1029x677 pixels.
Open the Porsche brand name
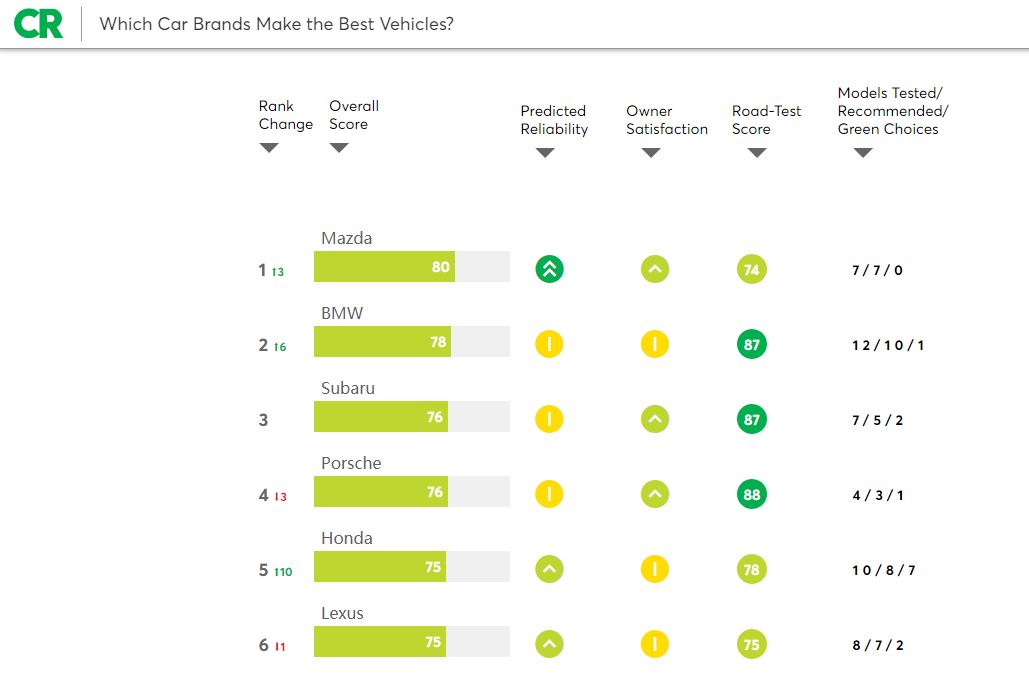(x=351, y=463)
